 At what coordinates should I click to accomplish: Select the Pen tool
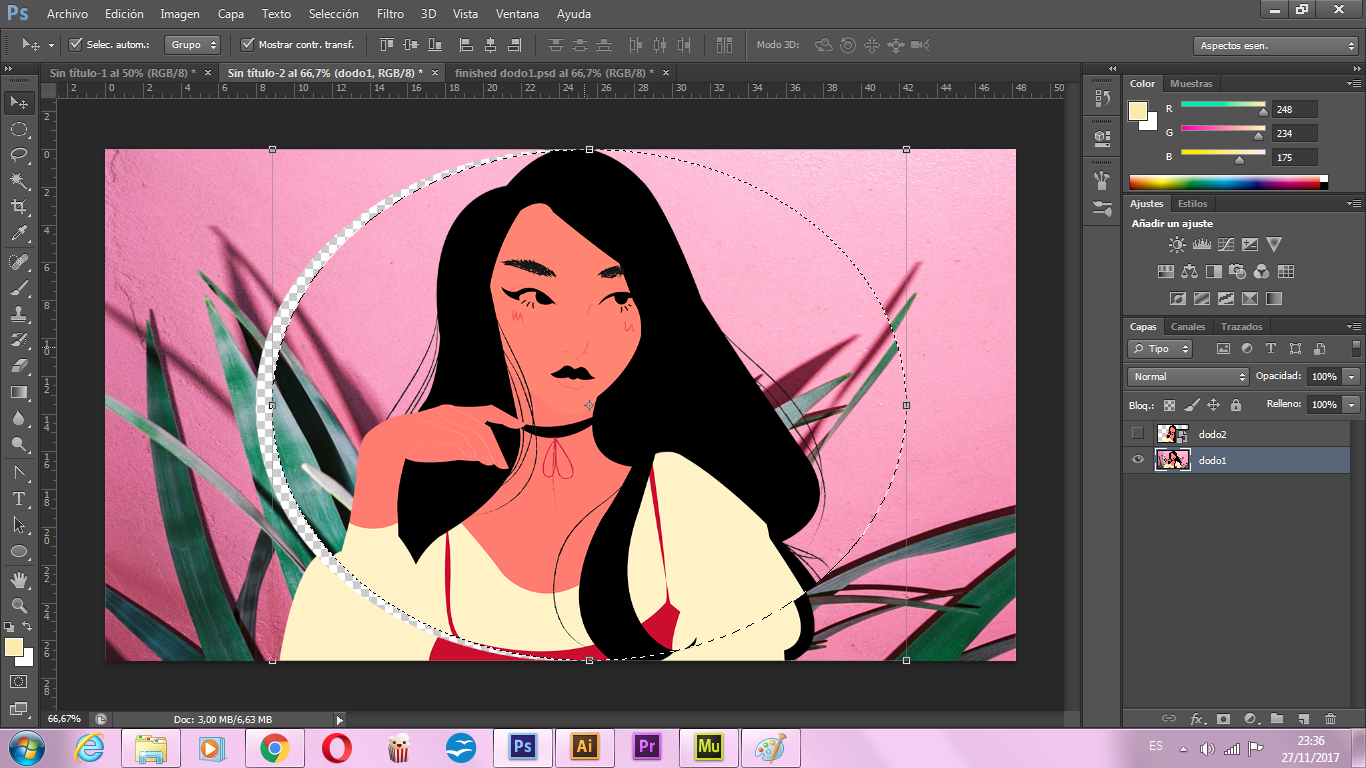pyautogui.click(x=18, y=473)
